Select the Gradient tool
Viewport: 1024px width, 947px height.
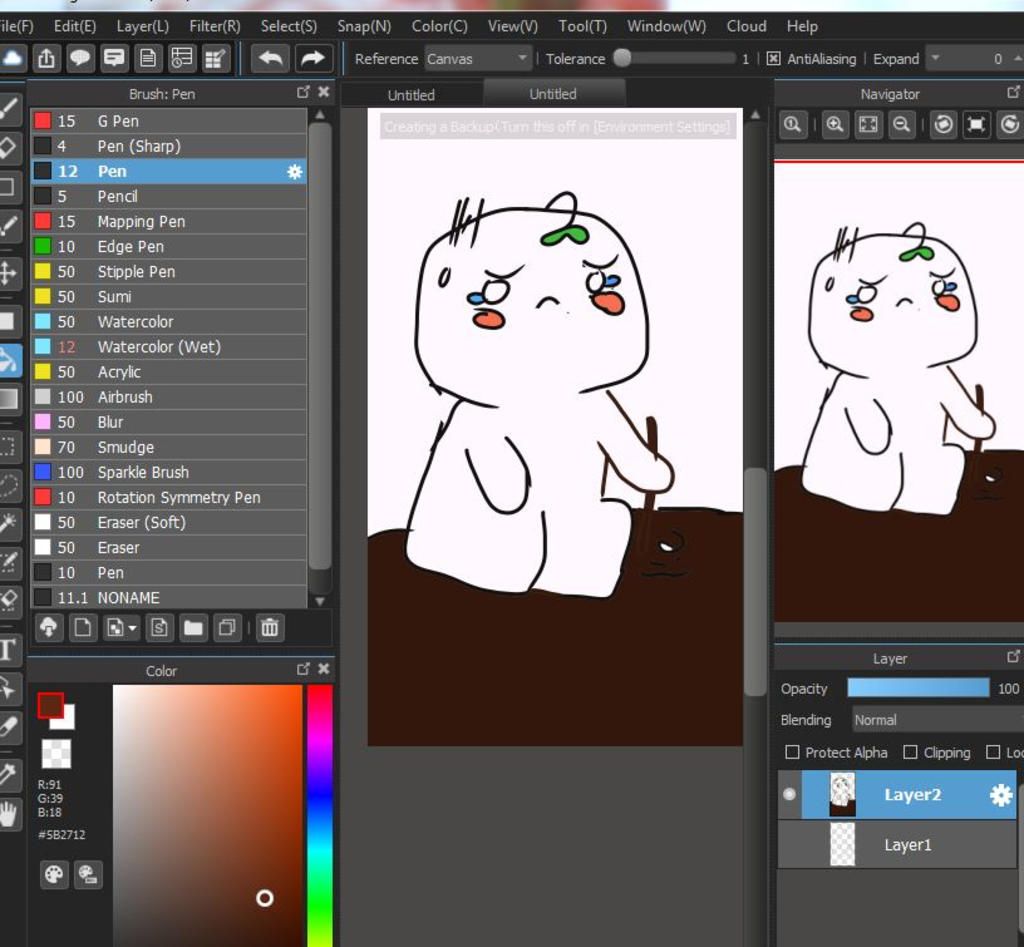8,398
